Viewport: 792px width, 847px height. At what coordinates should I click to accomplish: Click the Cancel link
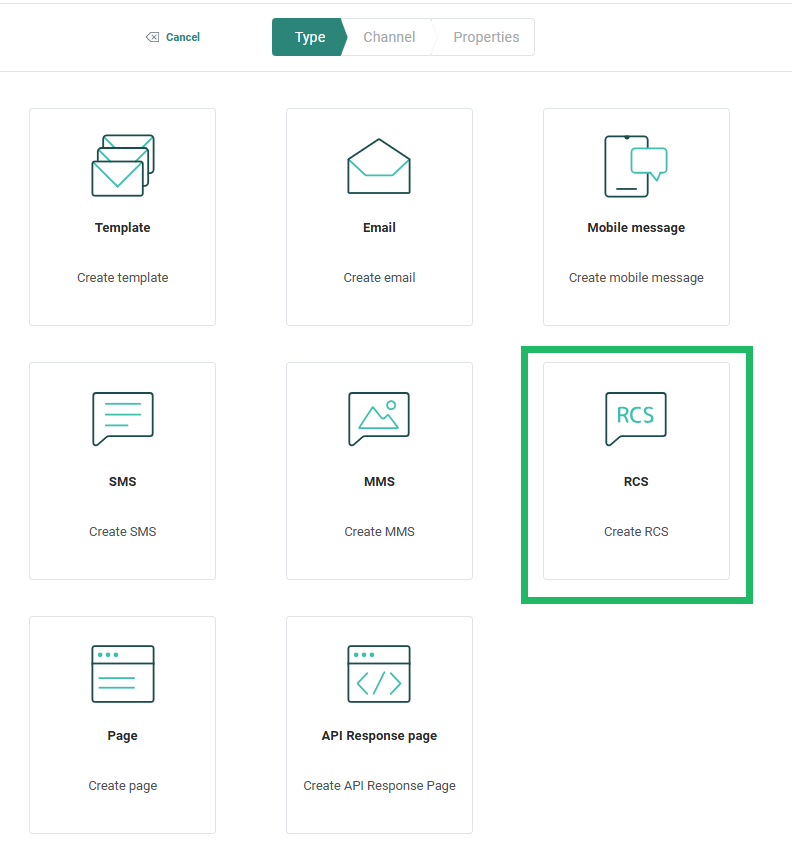click(183, 37)
